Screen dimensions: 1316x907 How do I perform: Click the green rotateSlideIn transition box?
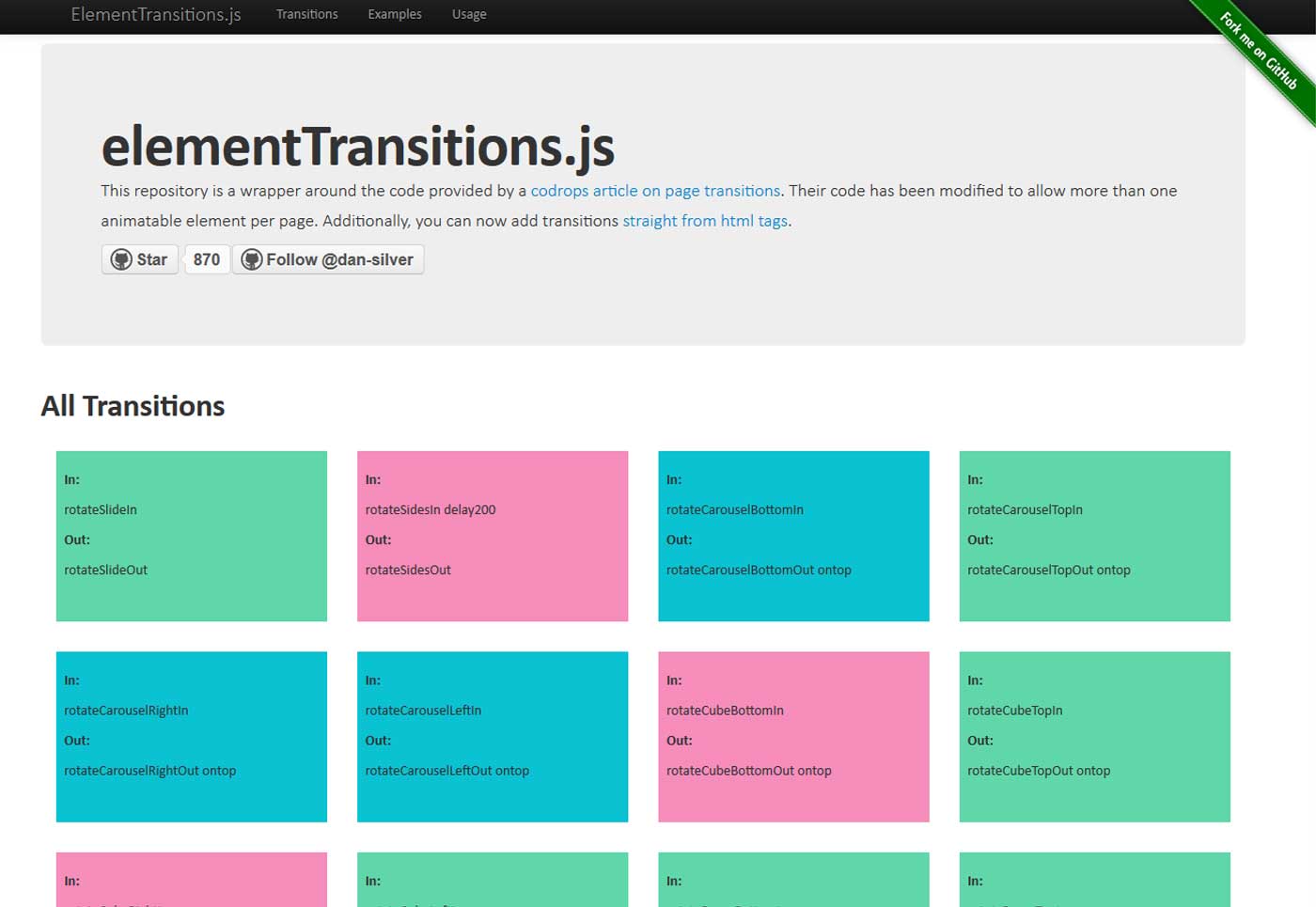pos(192,536)
